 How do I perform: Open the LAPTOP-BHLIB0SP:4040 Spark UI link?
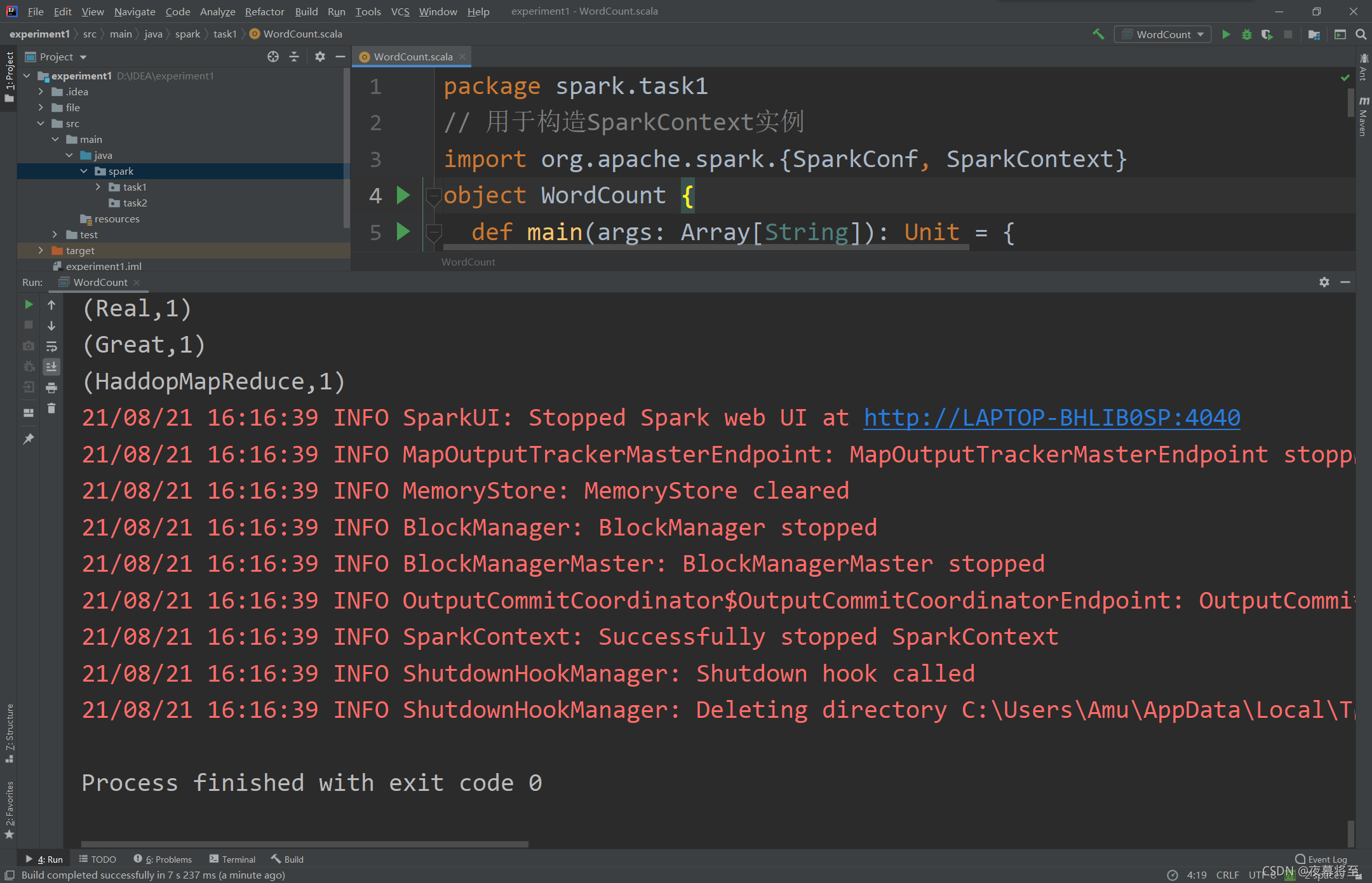coord(1051,417)
